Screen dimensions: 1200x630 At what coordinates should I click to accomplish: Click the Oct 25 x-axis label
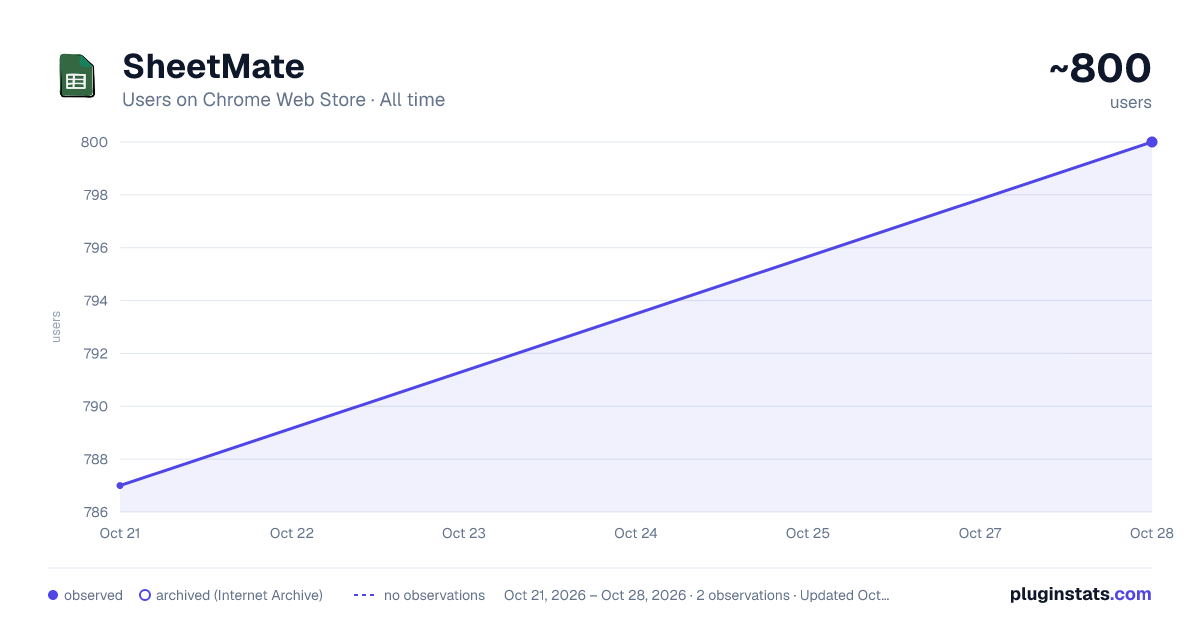click(808, 533)
